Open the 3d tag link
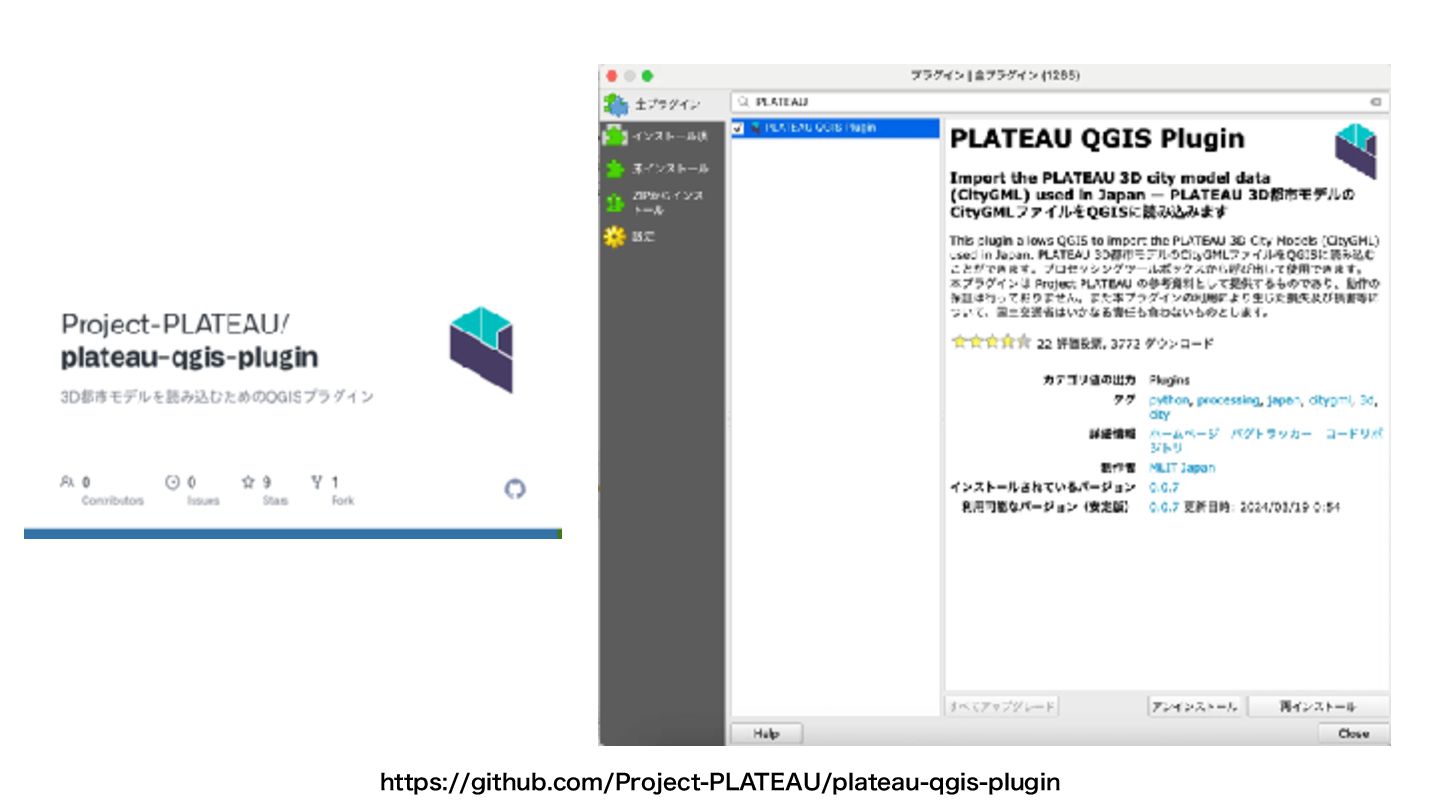Viewport: 1440px width, 810px height. pos(1366,400)
